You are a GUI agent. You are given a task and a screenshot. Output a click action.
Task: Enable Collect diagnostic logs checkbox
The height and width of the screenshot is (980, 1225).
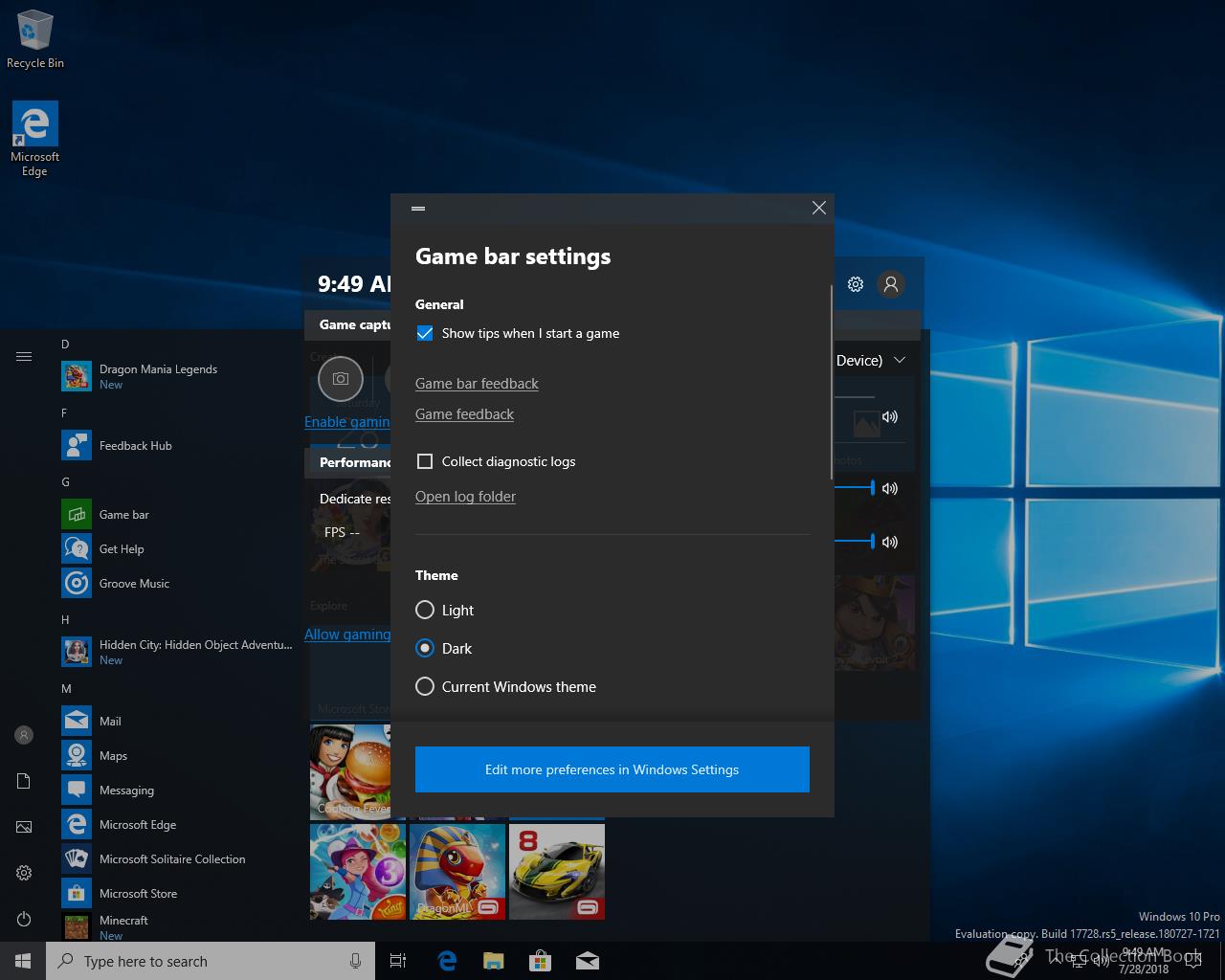click(x=425, y=461)
